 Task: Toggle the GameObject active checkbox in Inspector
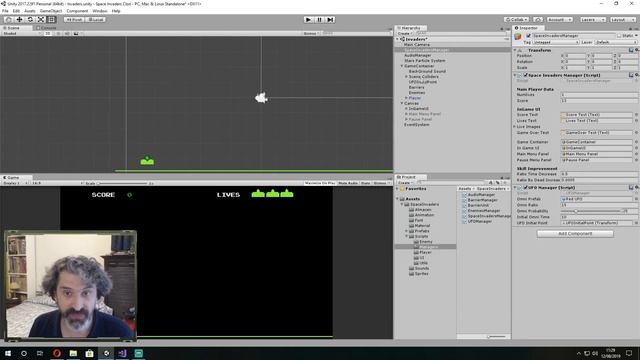[x=528, y=36]
